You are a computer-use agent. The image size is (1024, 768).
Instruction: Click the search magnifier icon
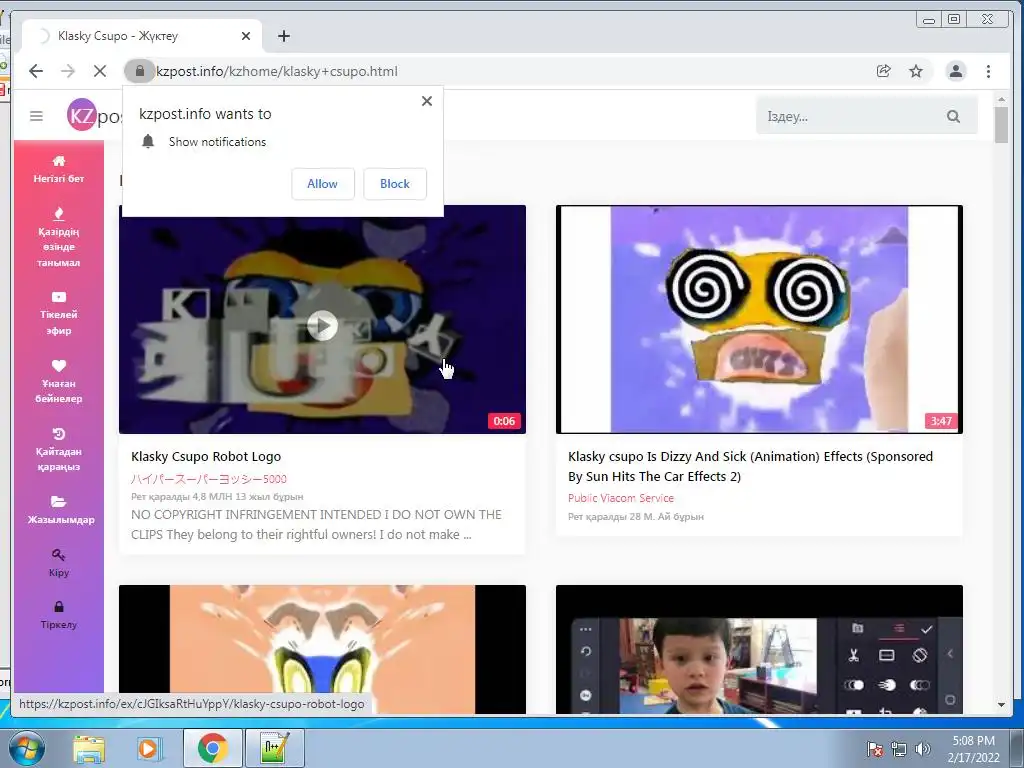click(953, 116)
